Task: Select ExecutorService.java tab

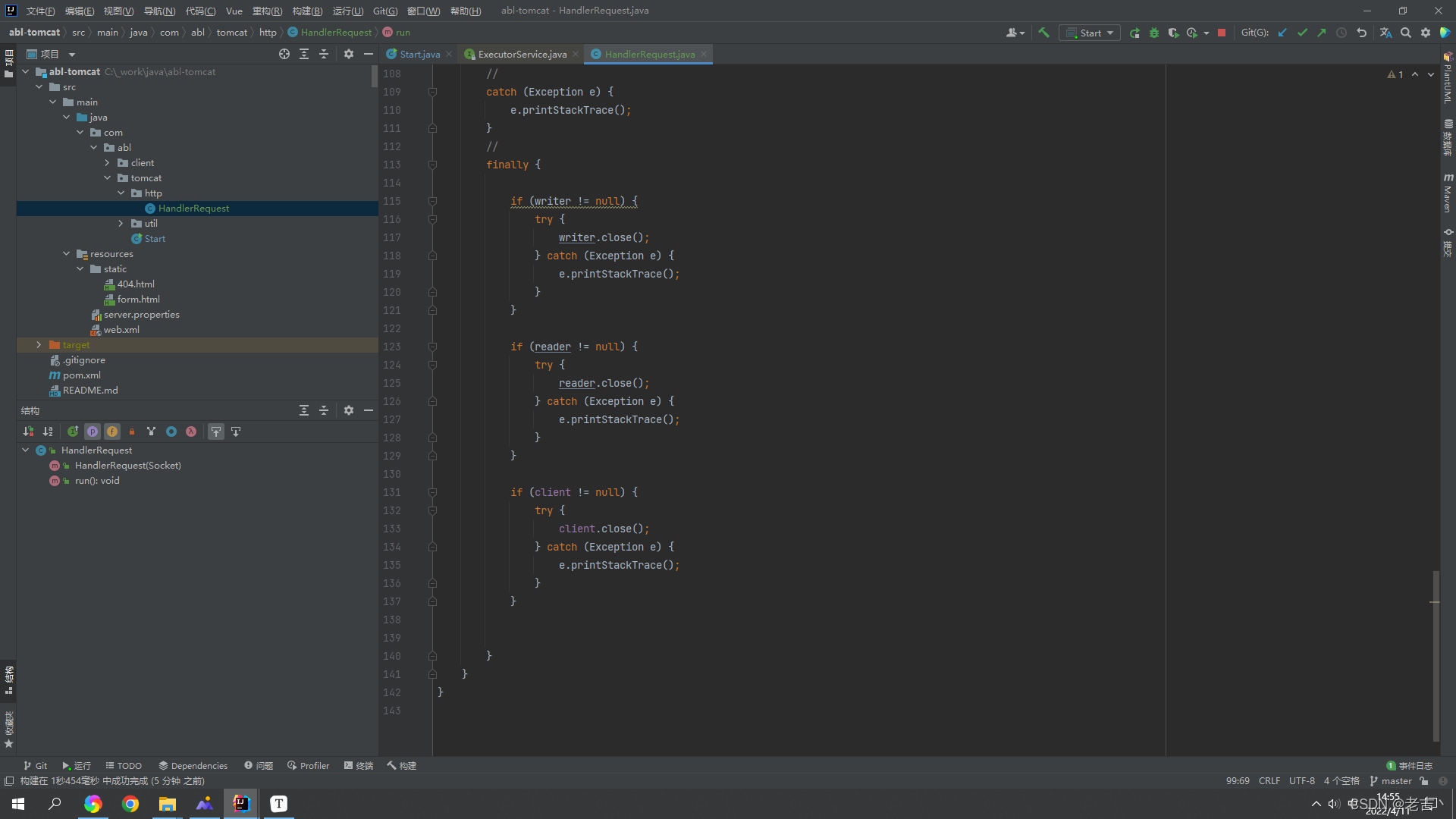Action: [521, 54]
